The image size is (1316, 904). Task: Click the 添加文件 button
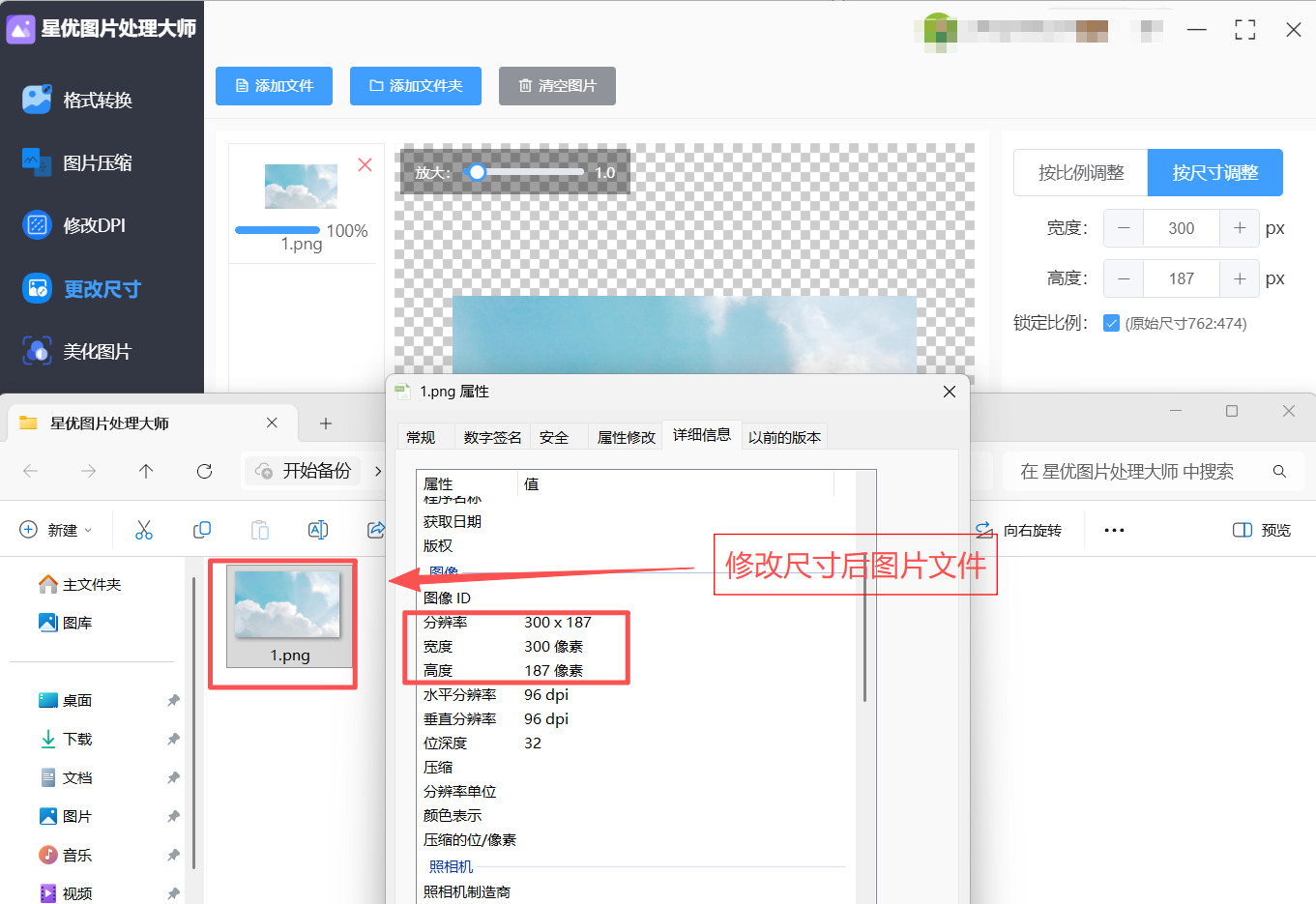pos(274,86)
